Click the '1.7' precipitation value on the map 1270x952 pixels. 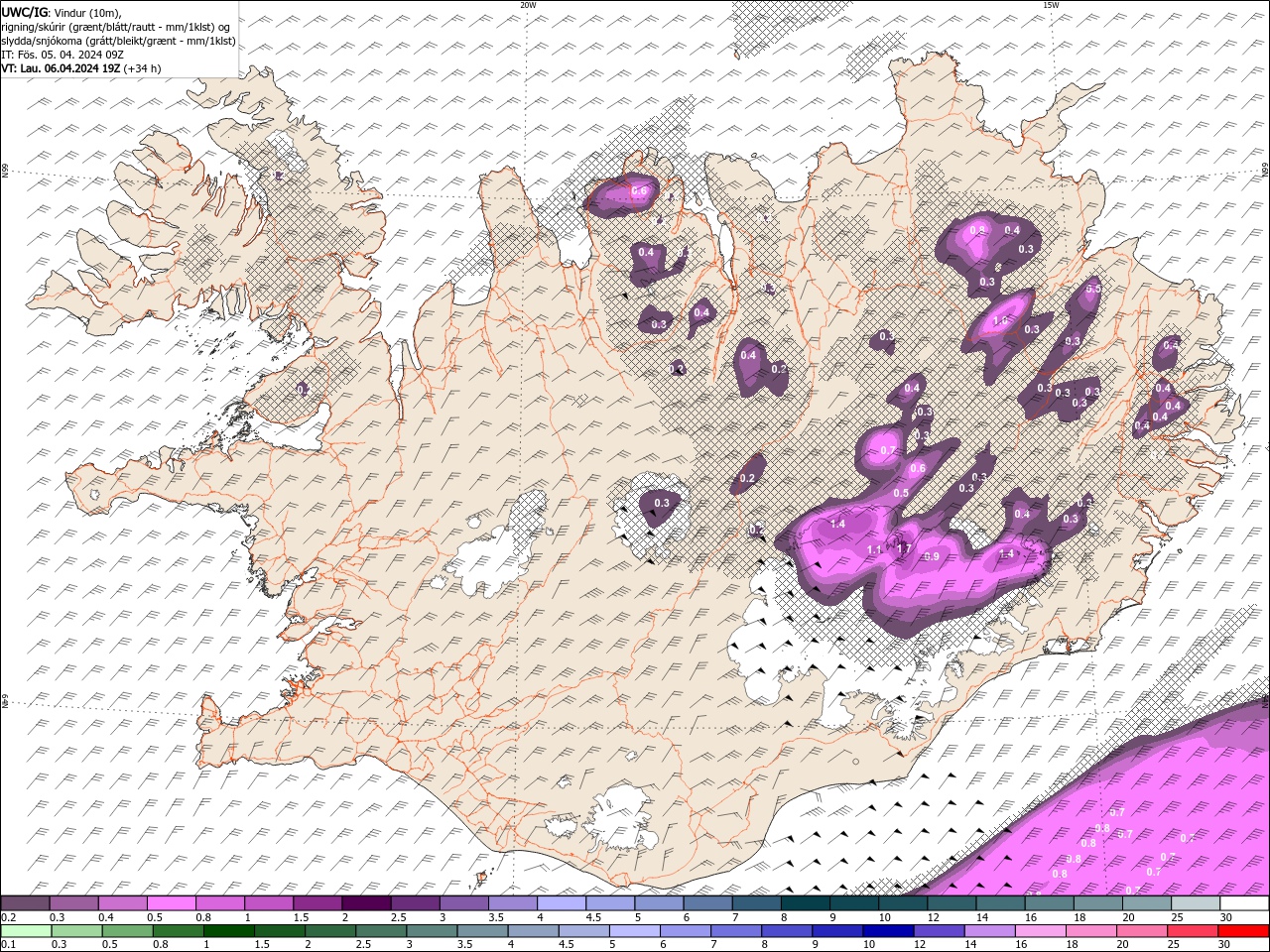coord(904,548)
